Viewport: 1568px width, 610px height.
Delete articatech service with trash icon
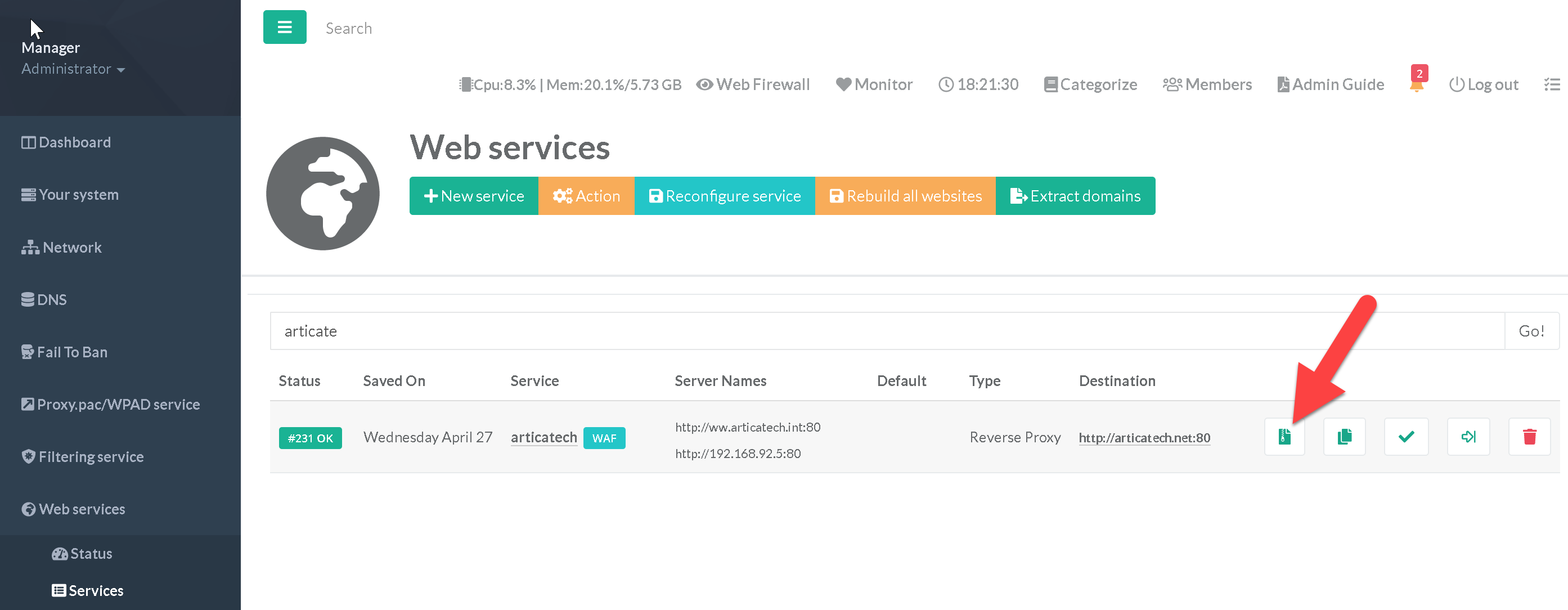click(1529, 437)
